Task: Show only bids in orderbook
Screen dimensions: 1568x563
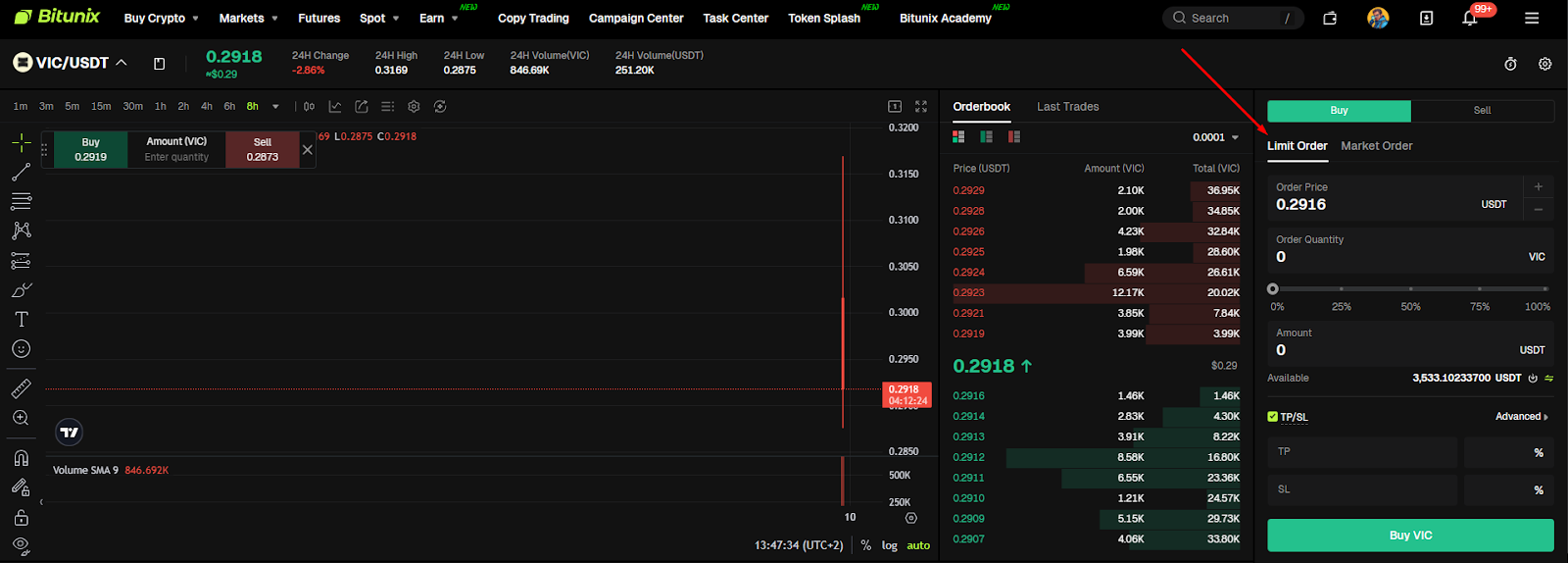Action: (986, 137)
